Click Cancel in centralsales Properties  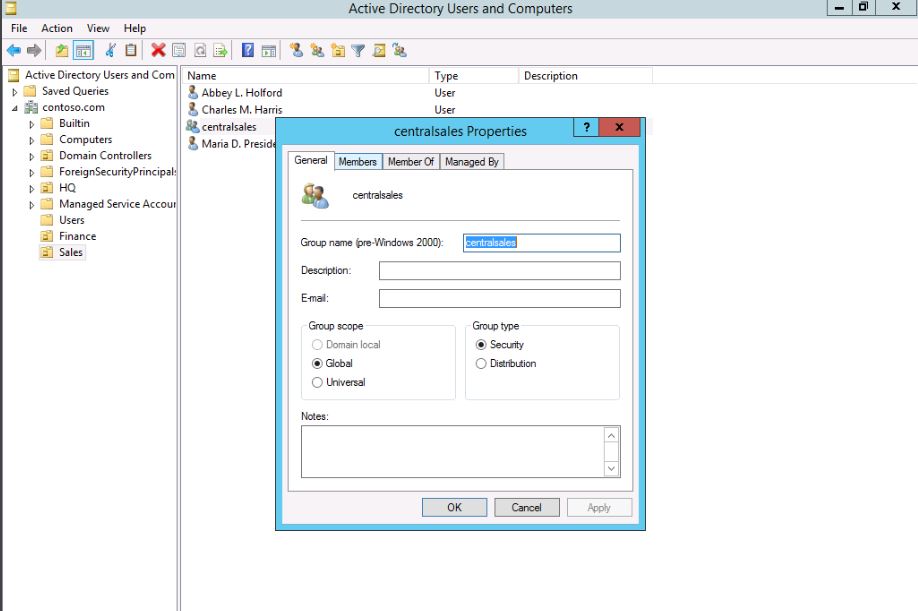(x=527, y=507)
